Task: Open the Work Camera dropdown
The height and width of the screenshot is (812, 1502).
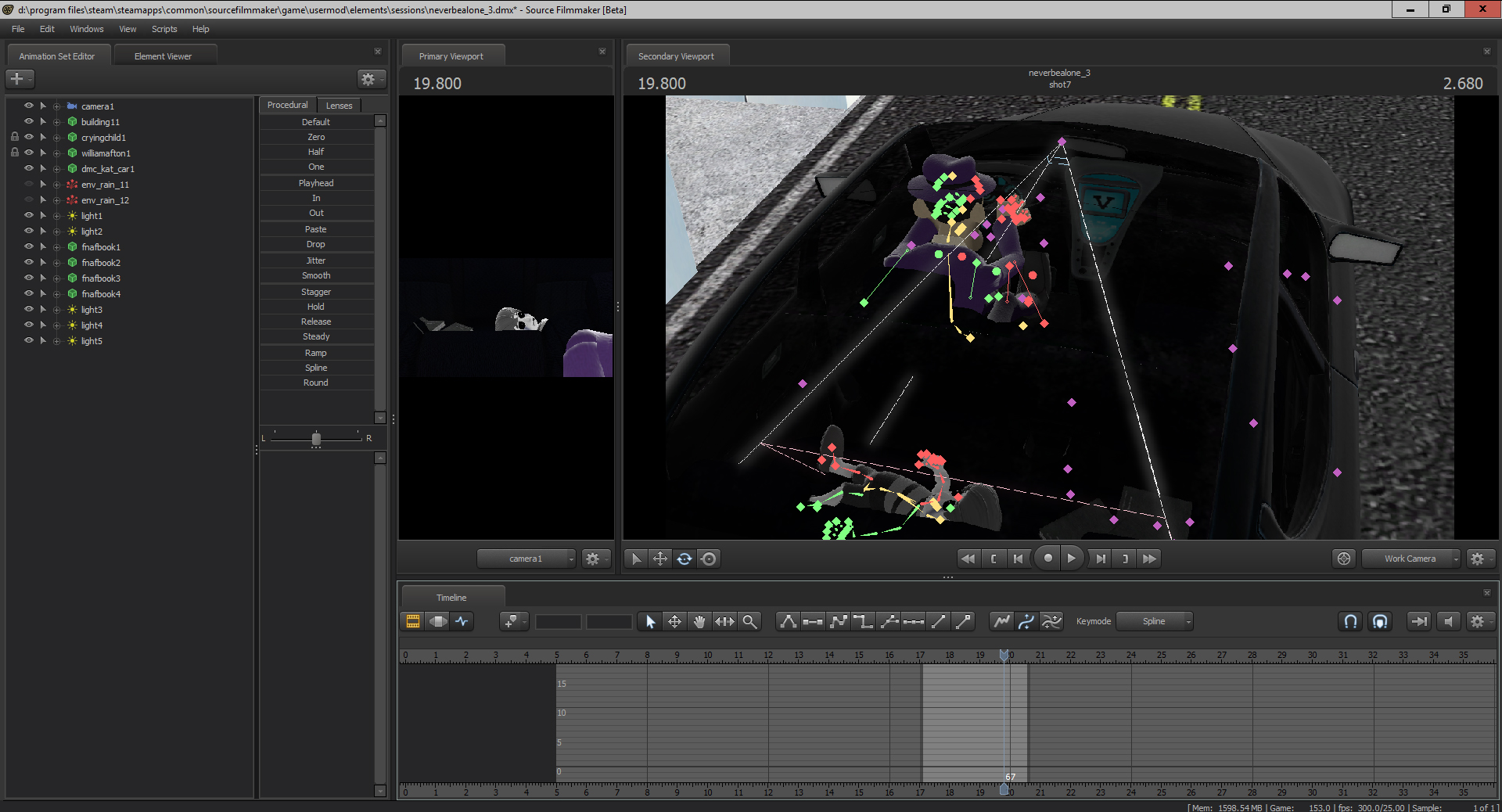Action: click(1411, 559)
